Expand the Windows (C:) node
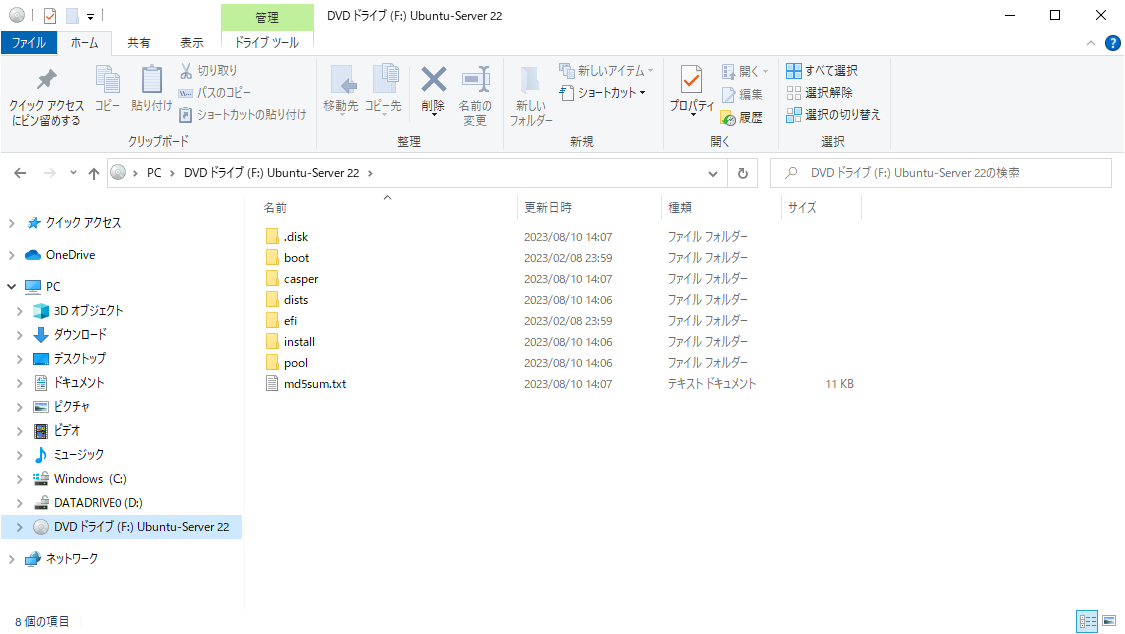This screenshot has height=634, width=1125. point(20,478)
